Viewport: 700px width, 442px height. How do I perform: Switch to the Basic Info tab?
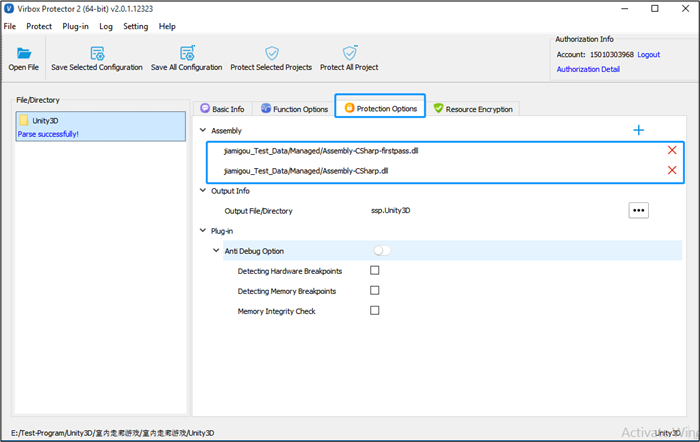pos(223,109)
